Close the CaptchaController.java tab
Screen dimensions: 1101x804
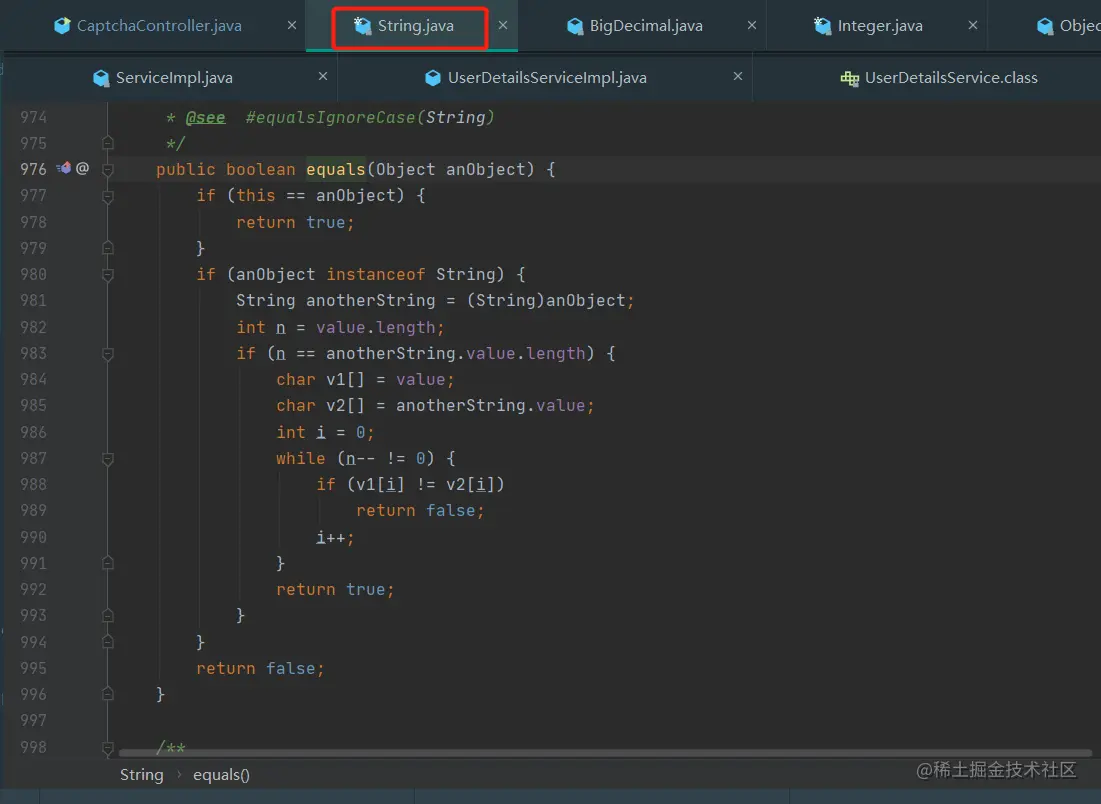(292, 25)
